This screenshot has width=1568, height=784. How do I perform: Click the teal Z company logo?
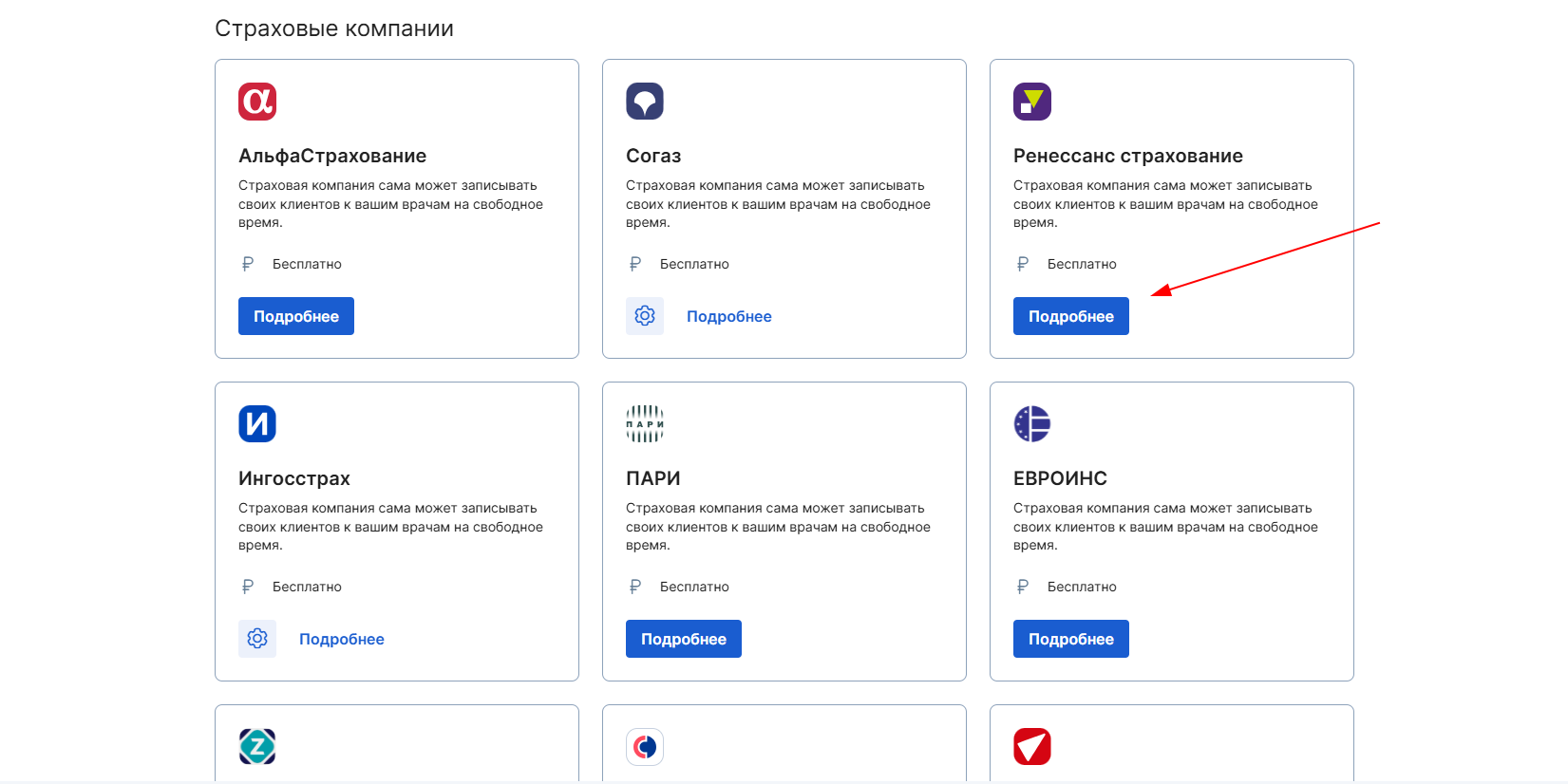click(x=257, y=747)
